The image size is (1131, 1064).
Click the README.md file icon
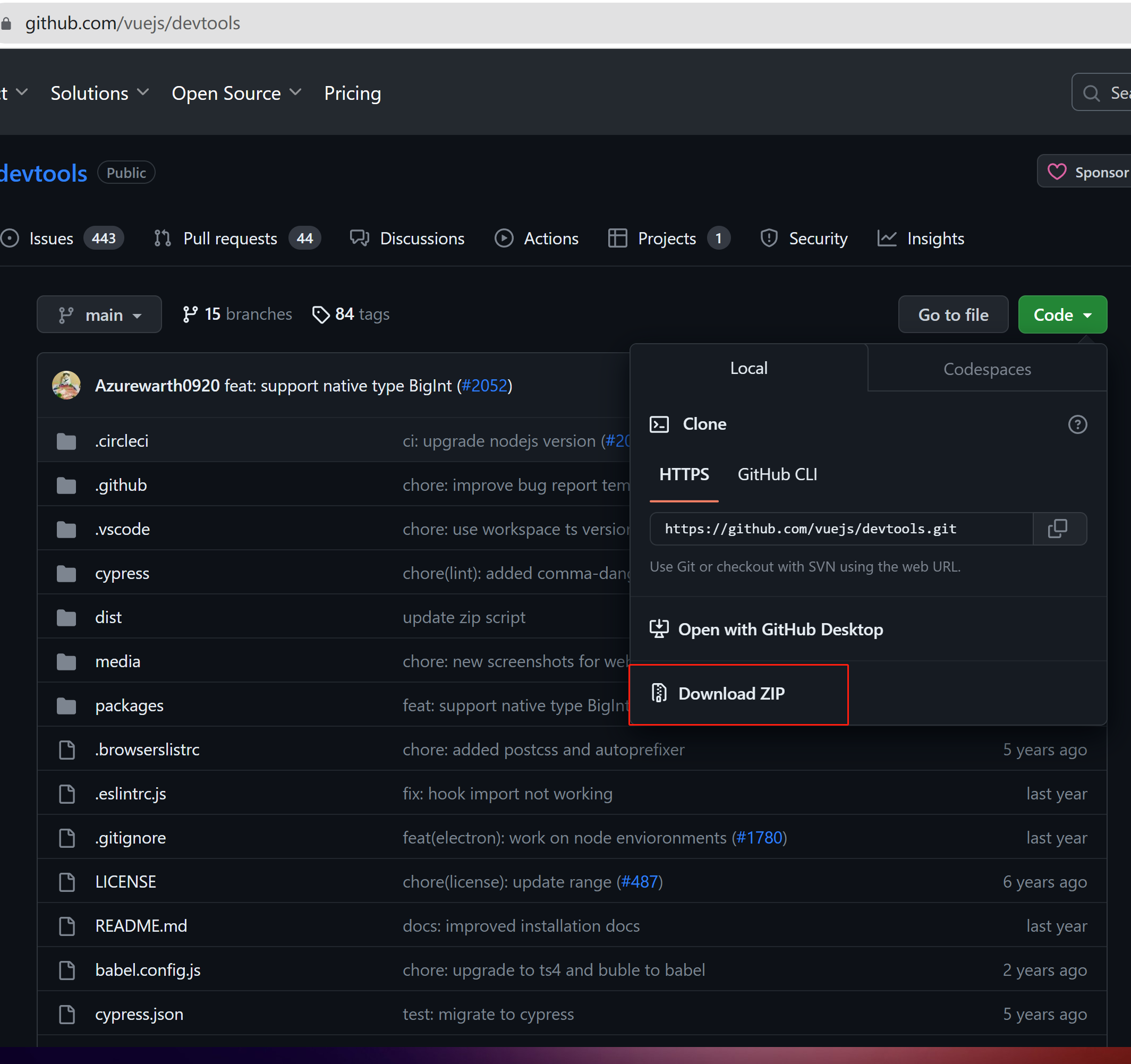click(67, 926)
